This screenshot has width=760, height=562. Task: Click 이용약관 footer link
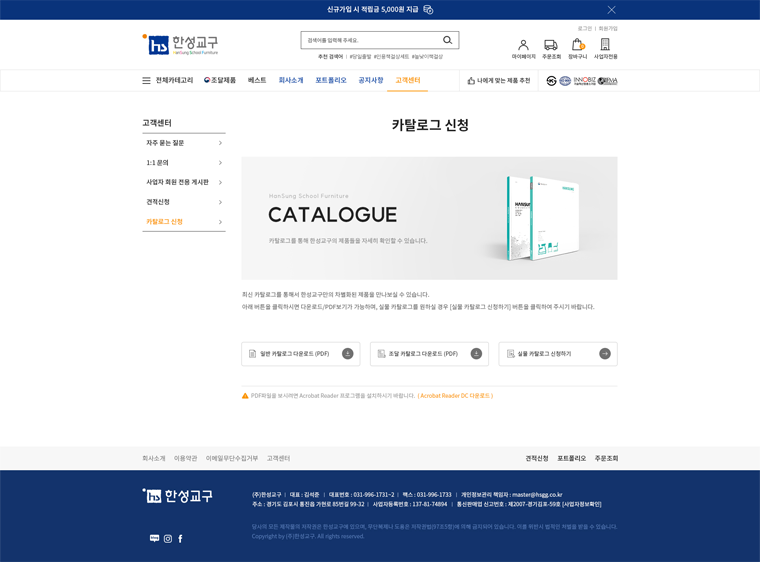185,458
